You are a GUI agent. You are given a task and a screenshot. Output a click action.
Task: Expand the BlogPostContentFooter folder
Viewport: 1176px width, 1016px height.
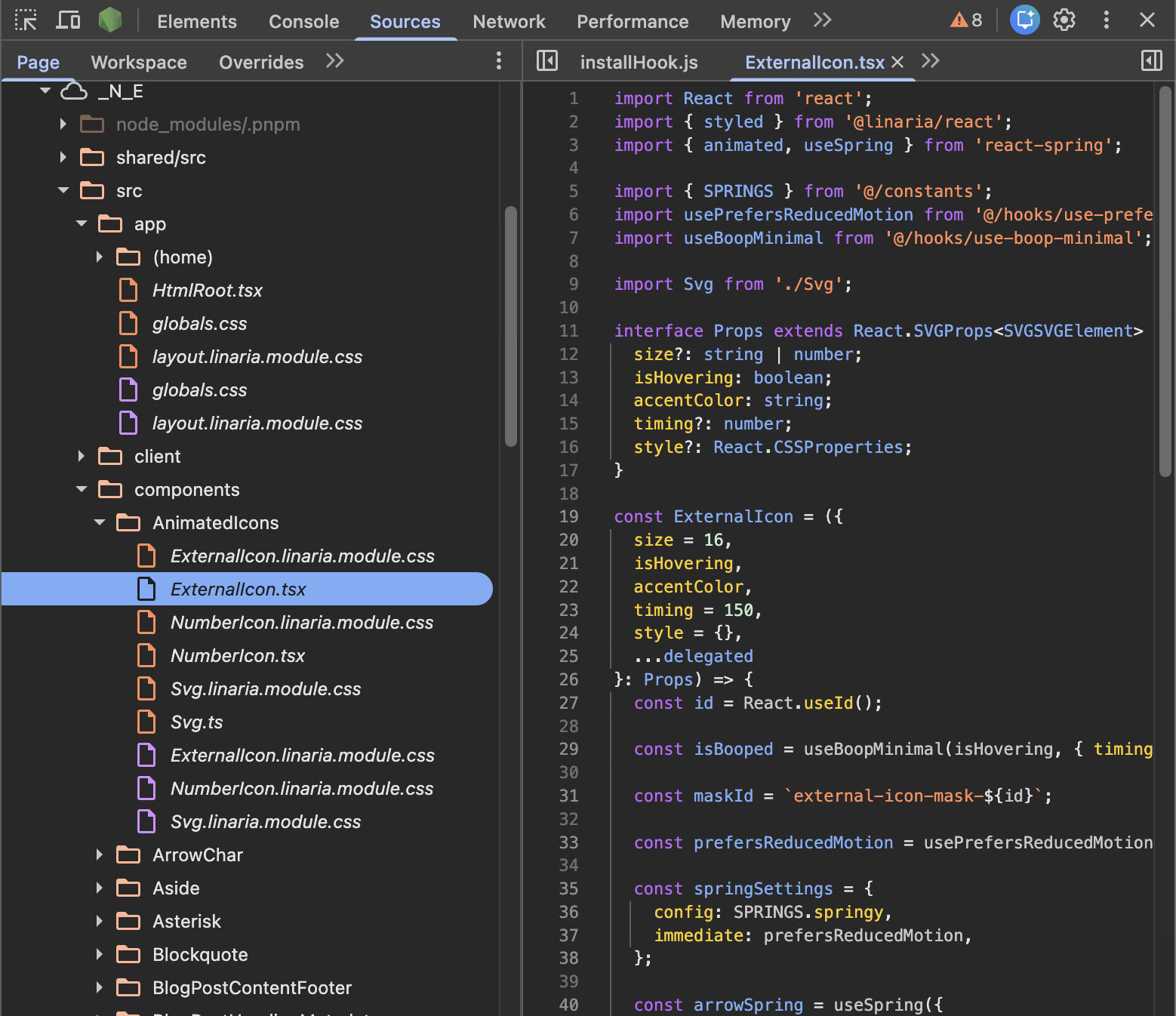click(100, 988)
